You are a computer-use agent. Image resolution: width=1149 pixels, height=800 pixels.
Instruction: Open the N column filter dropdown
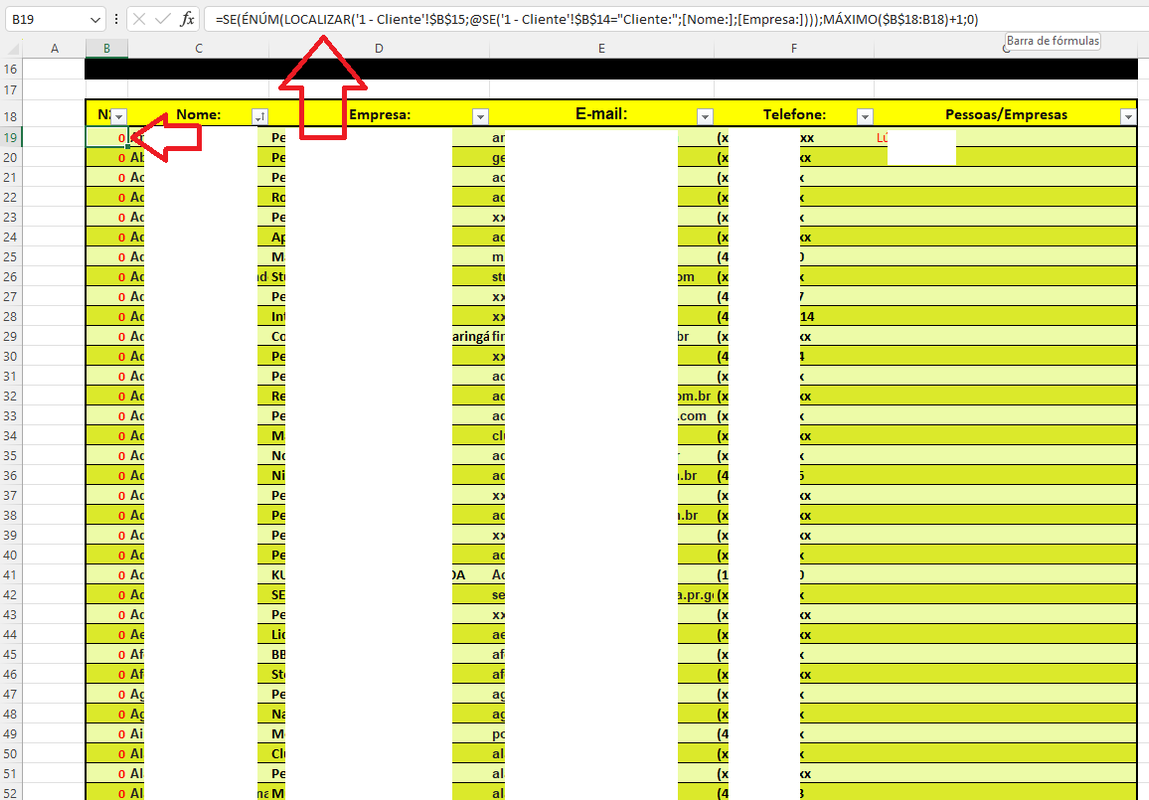(119, 116)
